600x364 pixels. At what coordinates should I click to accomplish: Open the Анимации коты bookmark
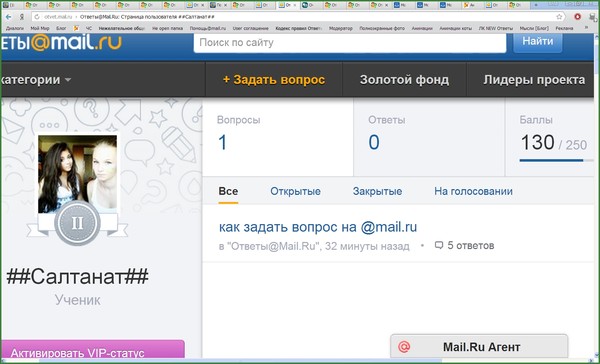pos(455,28)
